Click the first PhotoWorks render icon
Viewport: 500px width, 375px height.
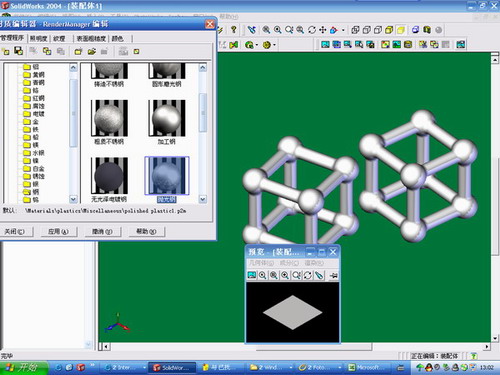coord(325,44)
